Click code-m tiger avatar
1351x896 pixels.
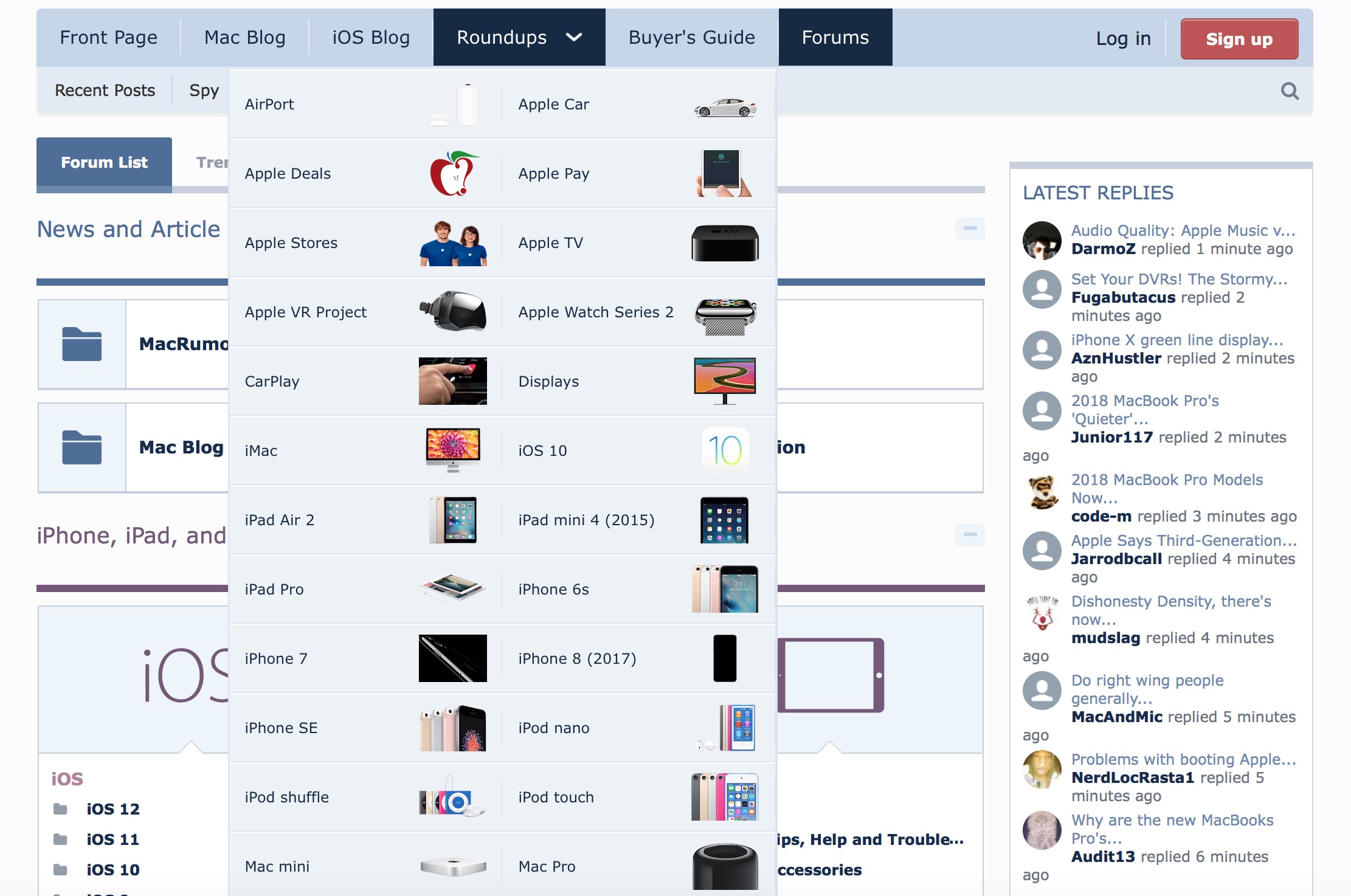pos(1042,490)
